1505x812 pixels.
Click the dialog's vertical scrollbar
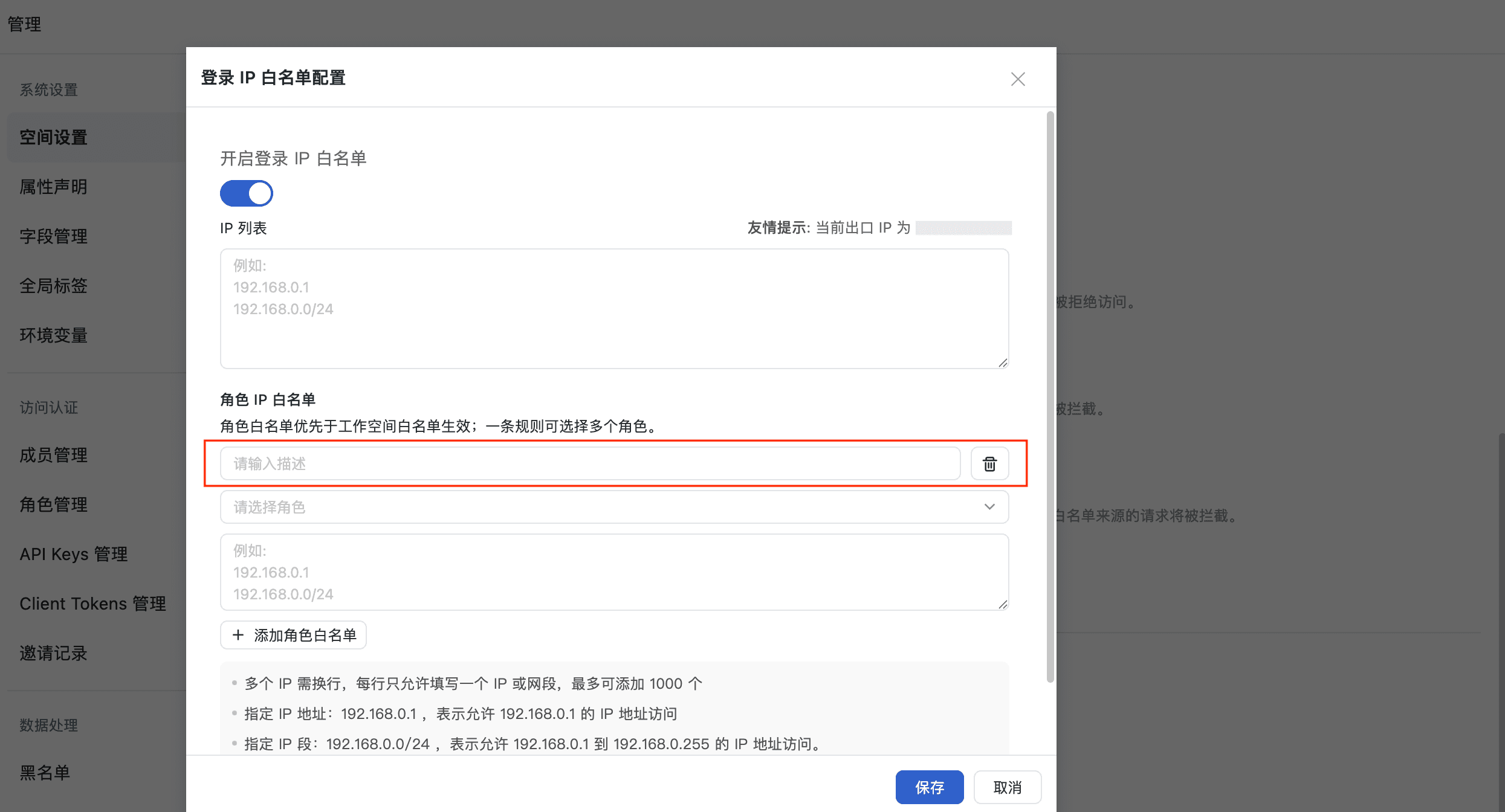click(1050, 397)
